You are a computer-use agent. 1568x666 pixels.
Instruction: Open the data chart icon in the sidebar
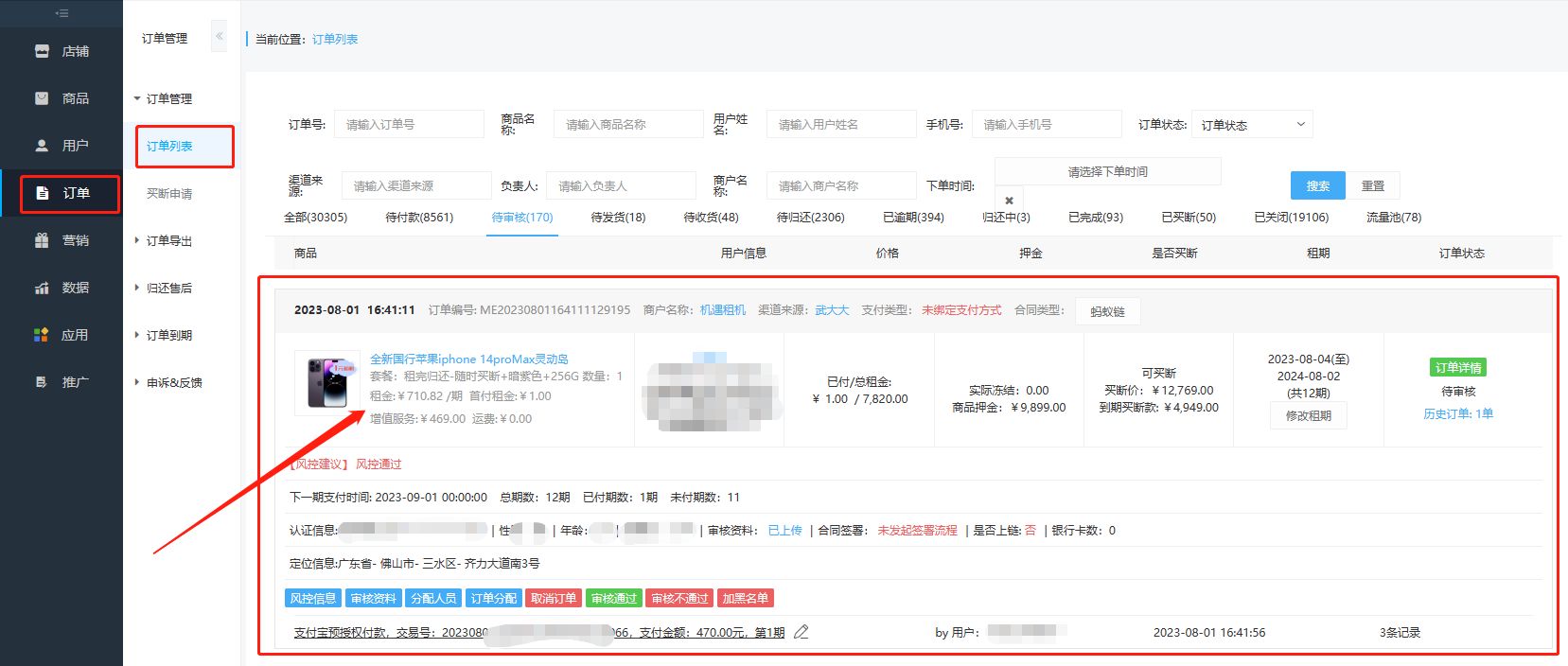pyautogui.click(x=42, y=288)
